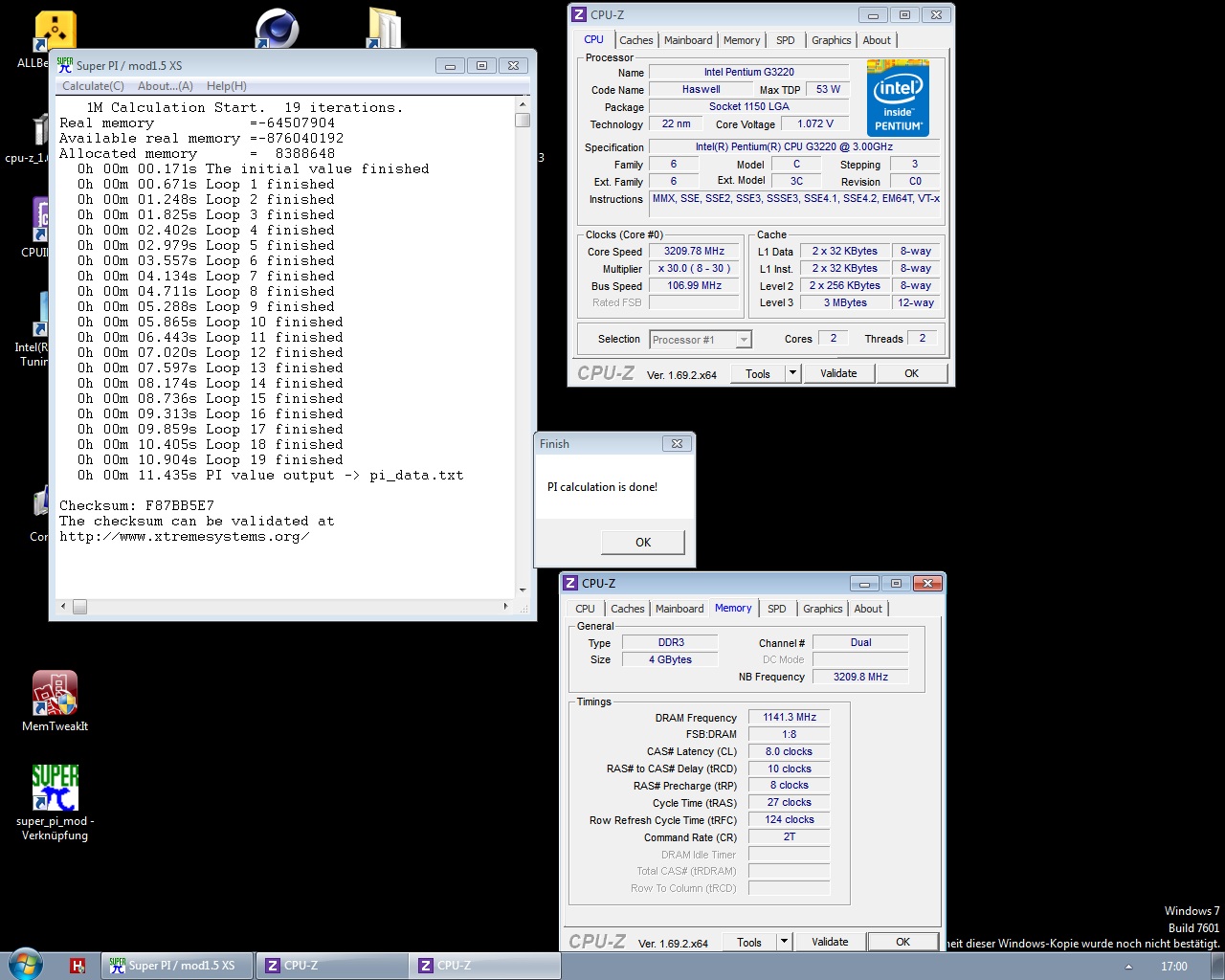Viewport: 1225px width, 980px height.
Task: Switch to first CPU-Z taskbar button
Action: point(331,966)
